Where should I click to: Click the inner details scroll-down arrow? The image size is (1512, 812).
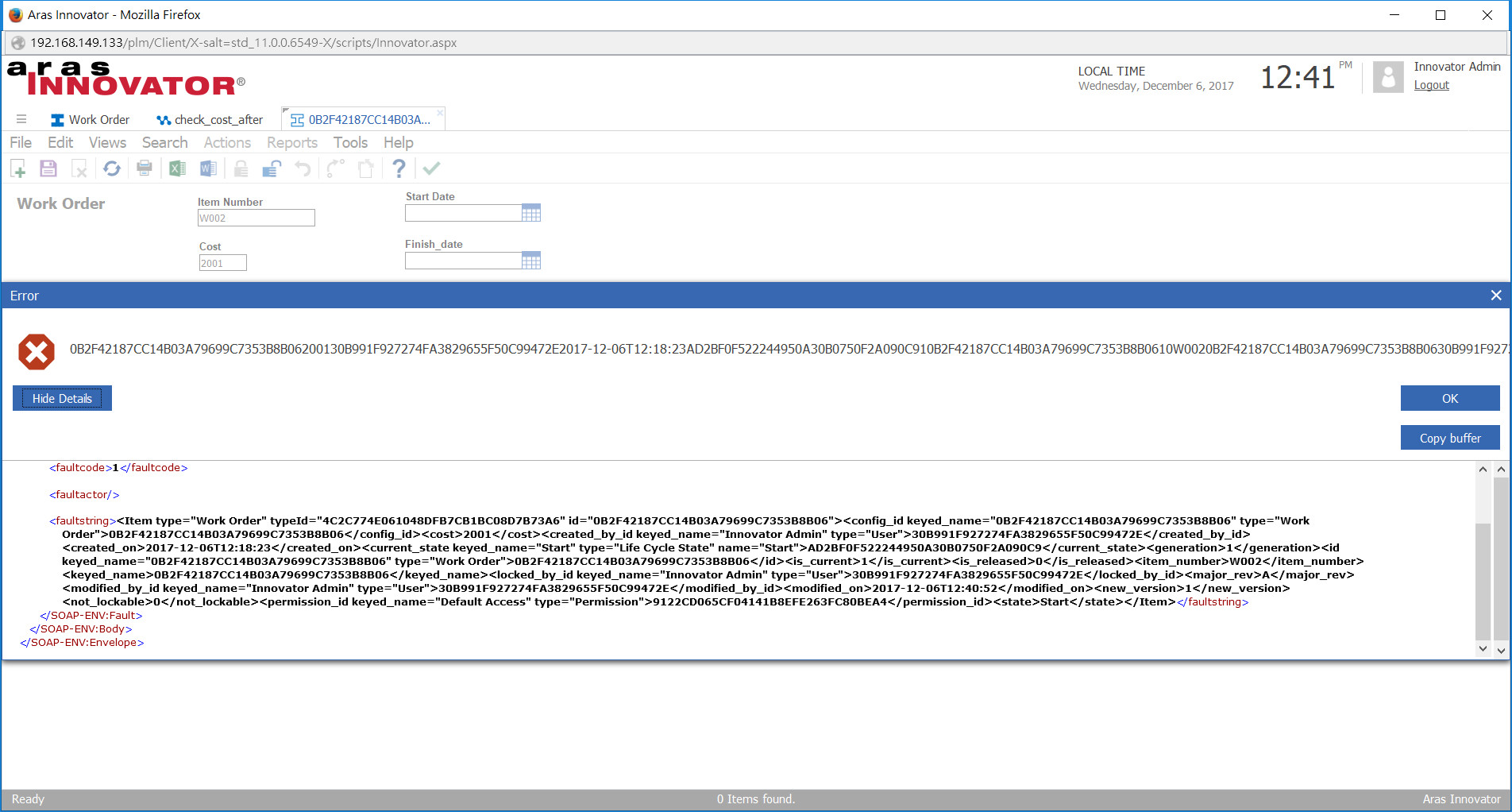click(x=1483, y=649)
